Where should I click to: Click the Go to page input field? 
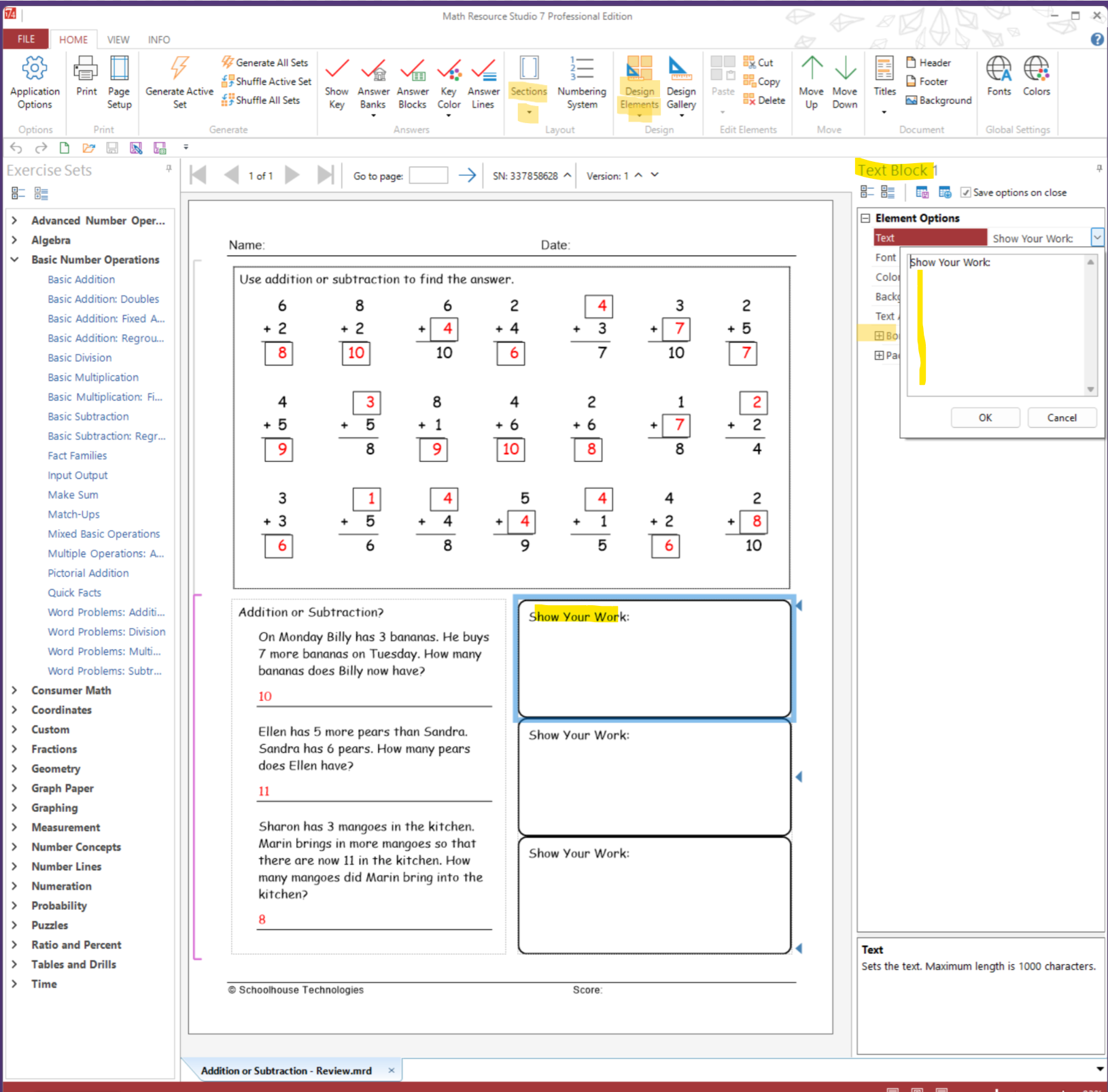point(428,176)
